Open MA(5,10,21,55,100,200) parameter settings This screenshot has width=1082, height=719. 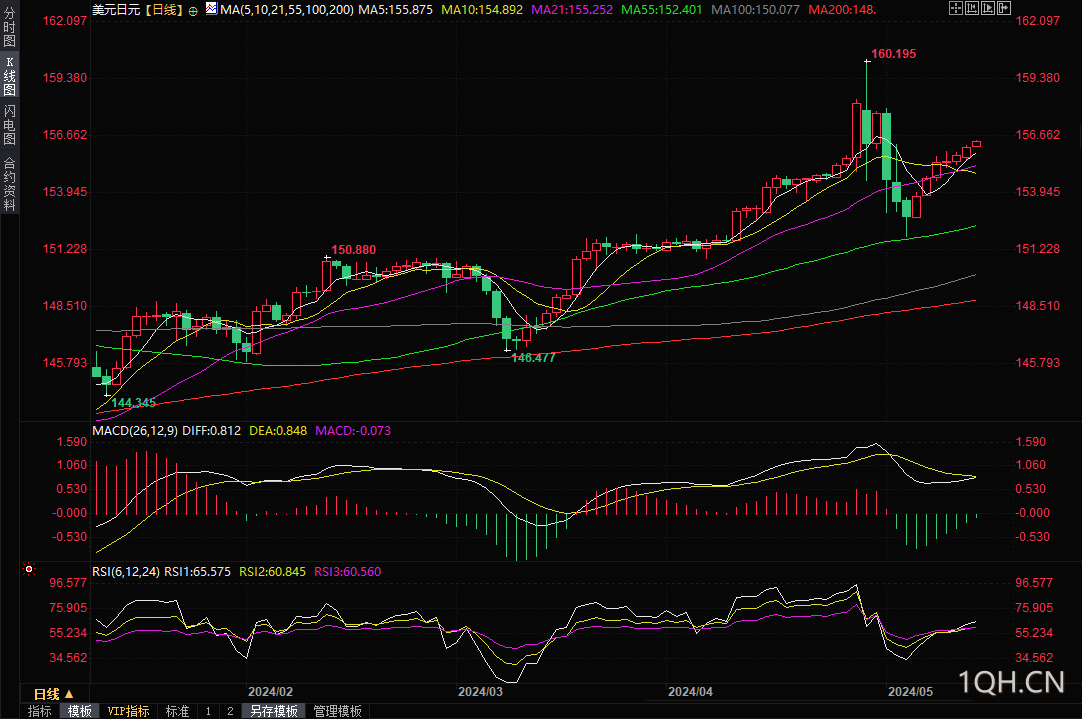(287, 10)
